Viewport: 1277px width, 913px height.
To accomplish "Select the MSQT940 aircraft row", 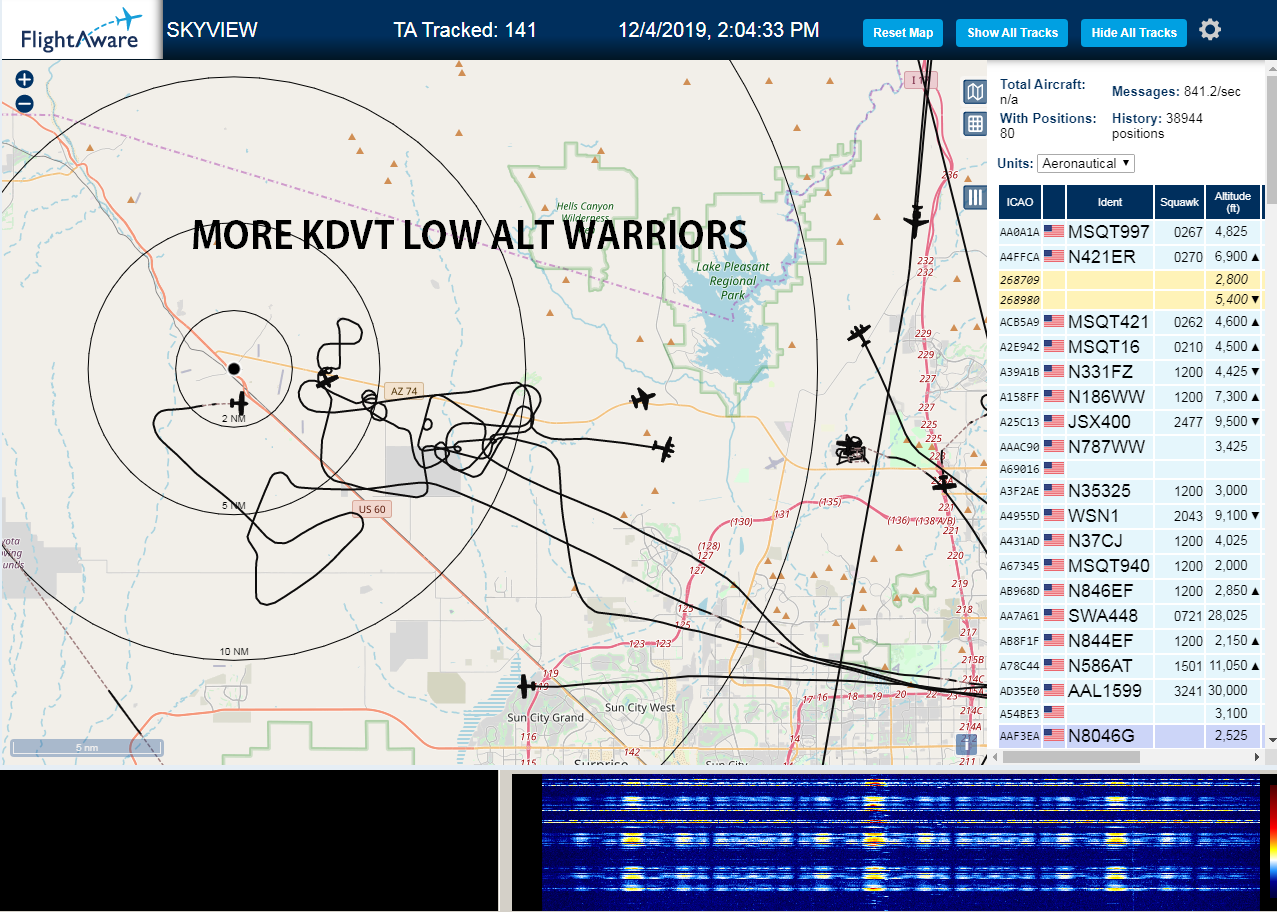I will (1131, 566).
